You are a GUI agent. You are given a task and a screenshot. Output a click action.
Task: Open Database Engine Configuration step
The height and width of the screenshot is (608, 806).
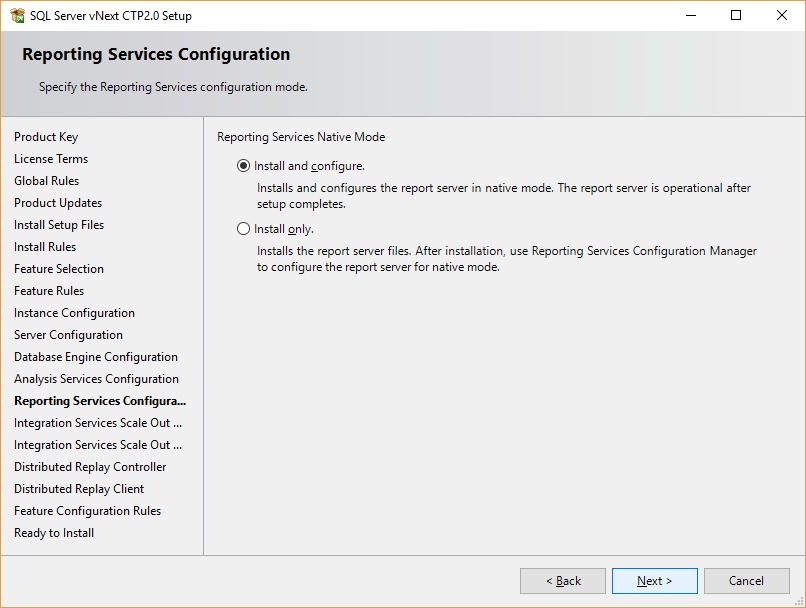click(x=96, y=357)
